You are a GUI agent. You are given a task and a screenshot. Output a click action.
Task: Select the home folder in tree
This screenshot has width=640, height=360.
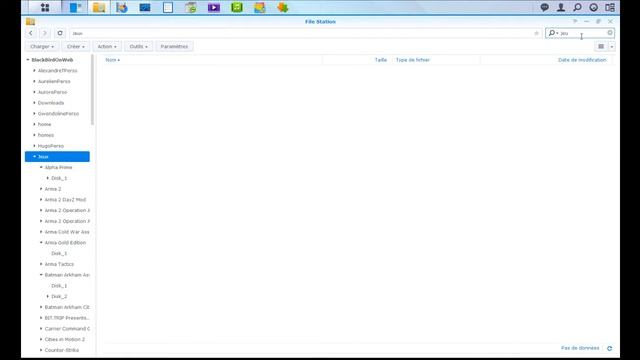[44, 124]
